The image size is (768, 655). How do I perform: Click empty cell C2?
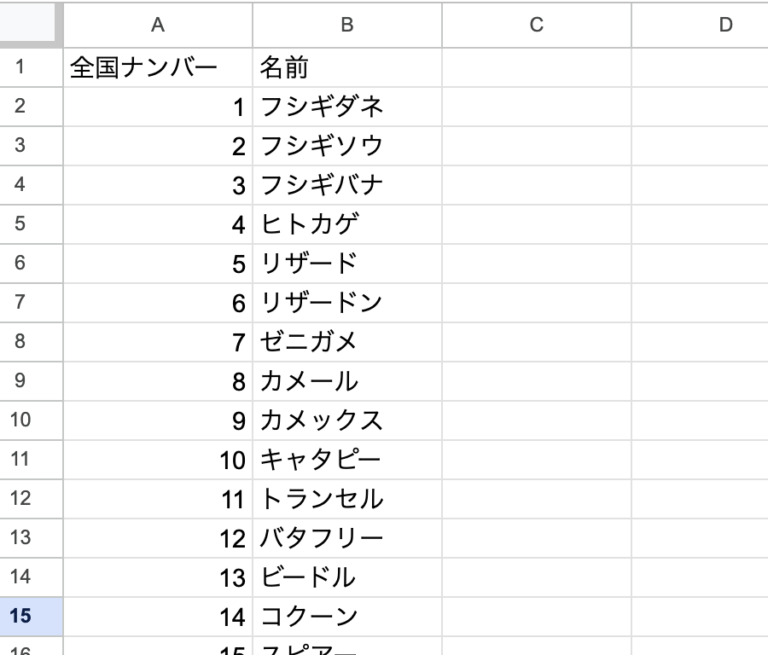(x=536, y=107)
